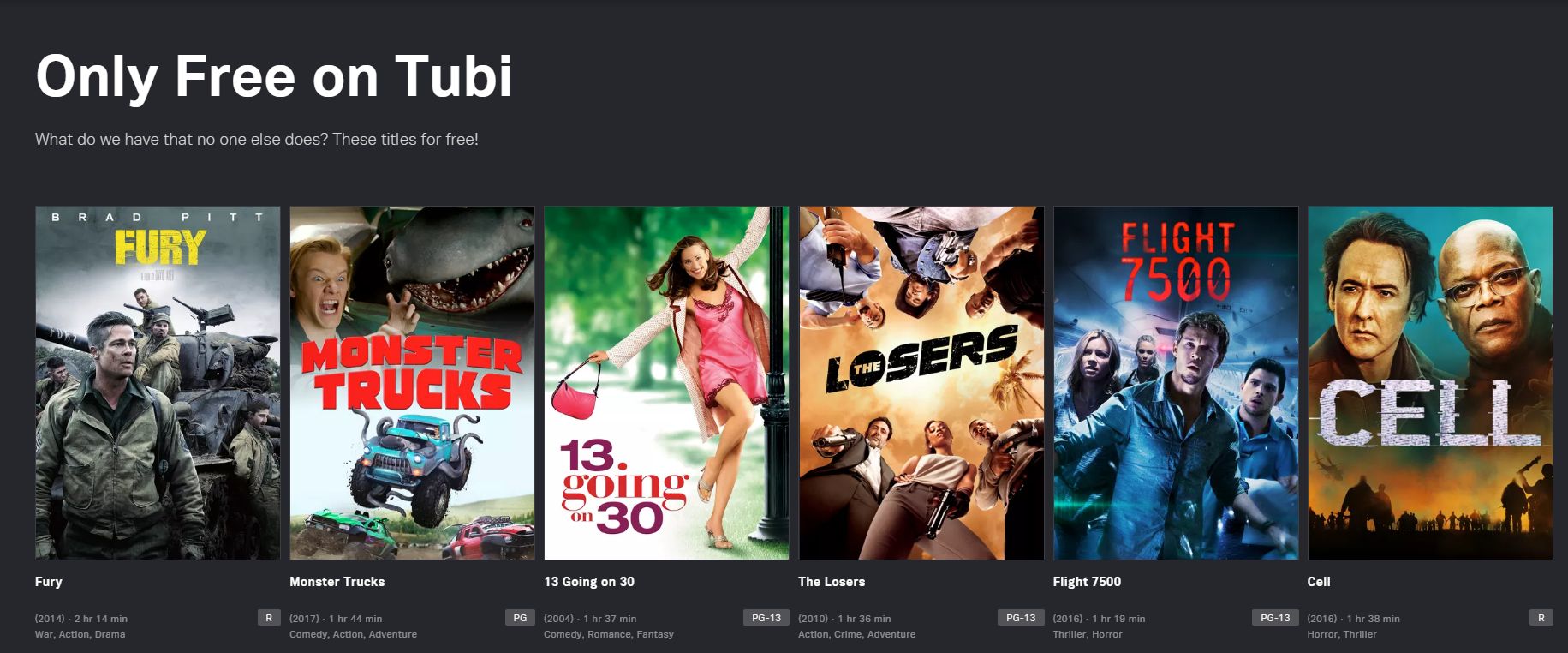The image size is (1568, 653).
Task: Click the Monster Trucks title link
Action: point(337,582)
